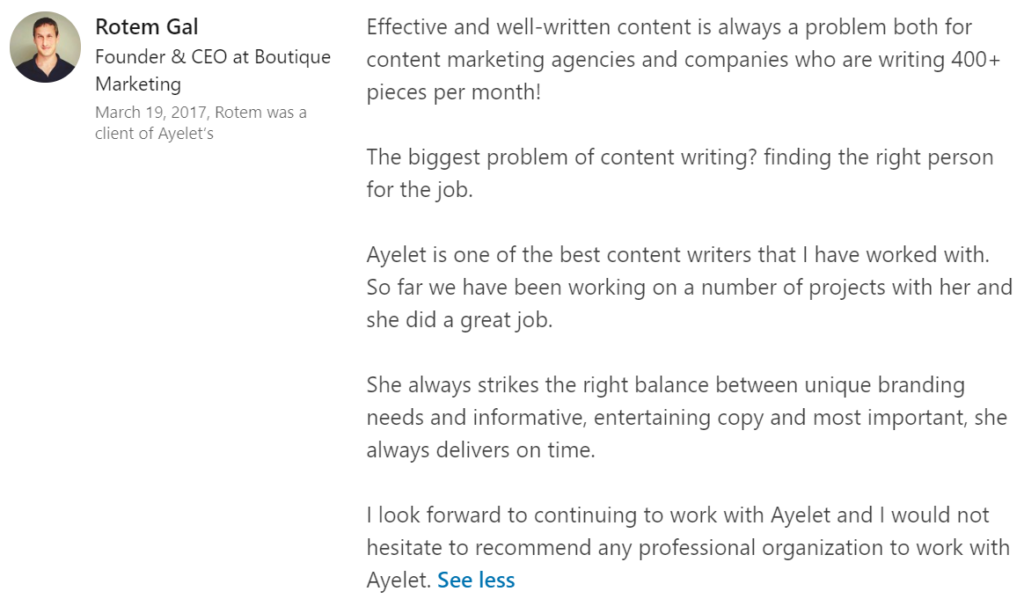The image size is (1024, 606).
Task: Click the client of Ayelet's text
Action: pyautogui.click(x=154, y=133)
